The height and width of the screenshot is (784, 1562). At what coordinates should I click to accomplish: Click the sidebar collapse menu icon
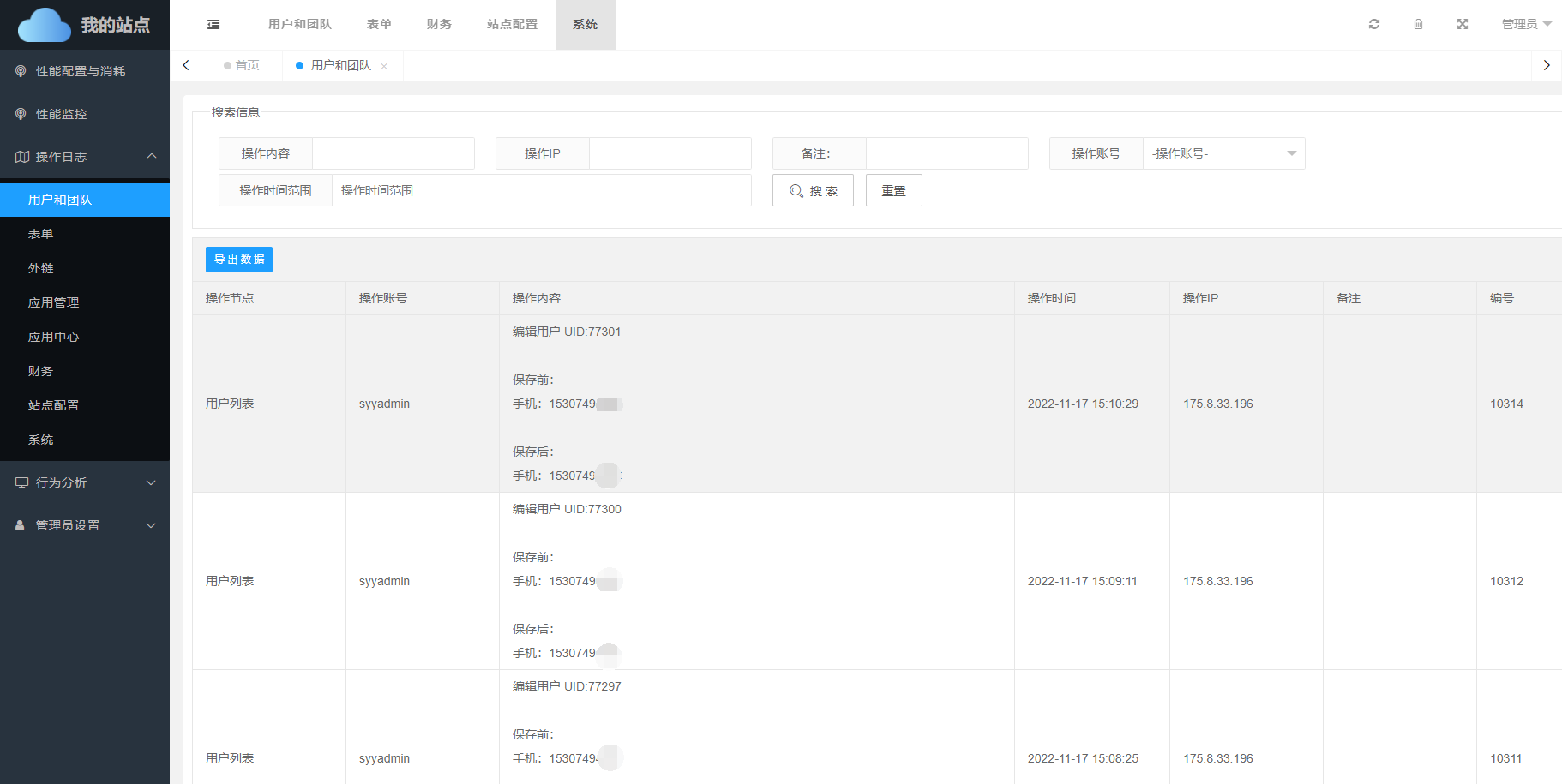[213, 25]
